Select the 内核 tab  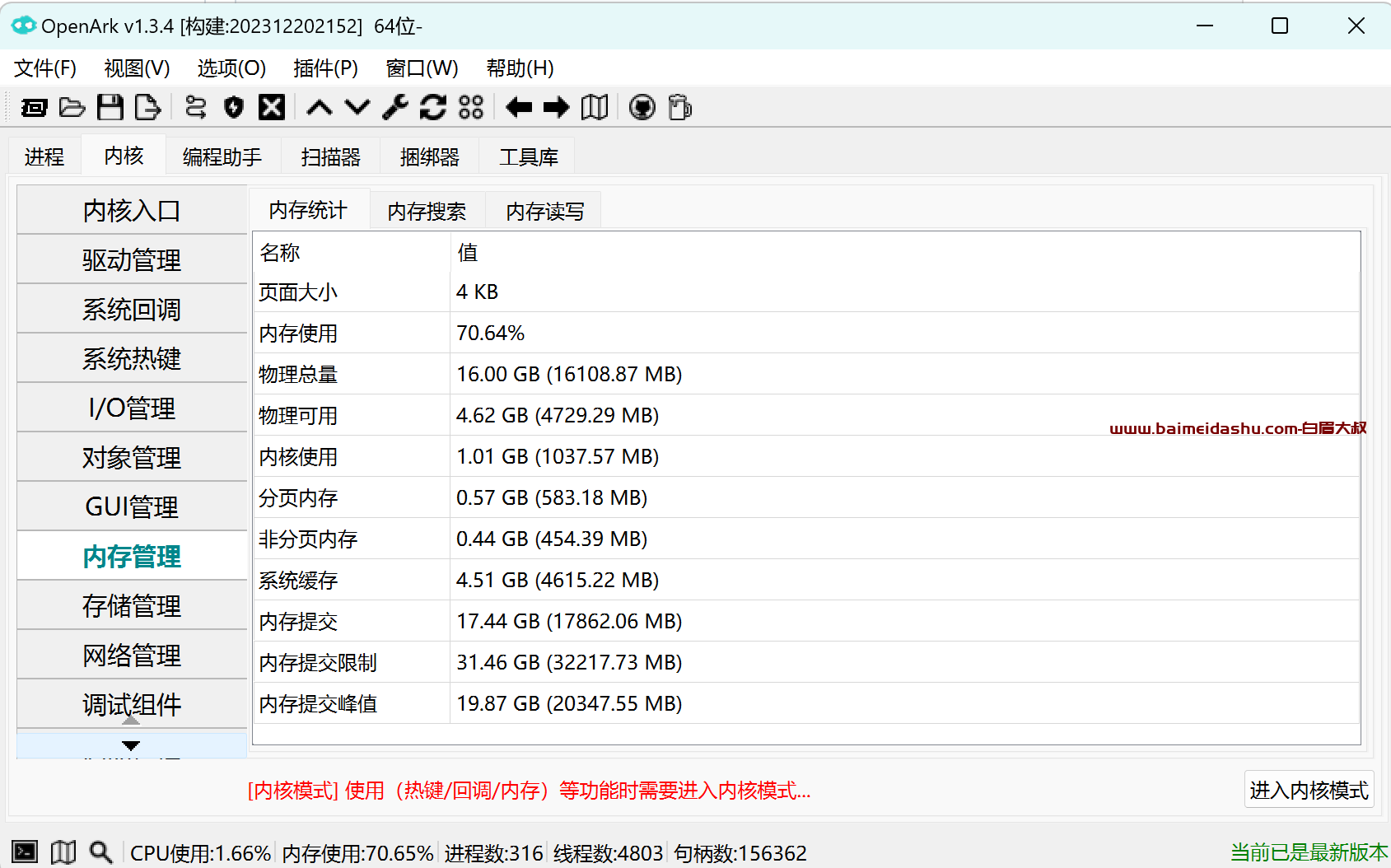(124, 155)
